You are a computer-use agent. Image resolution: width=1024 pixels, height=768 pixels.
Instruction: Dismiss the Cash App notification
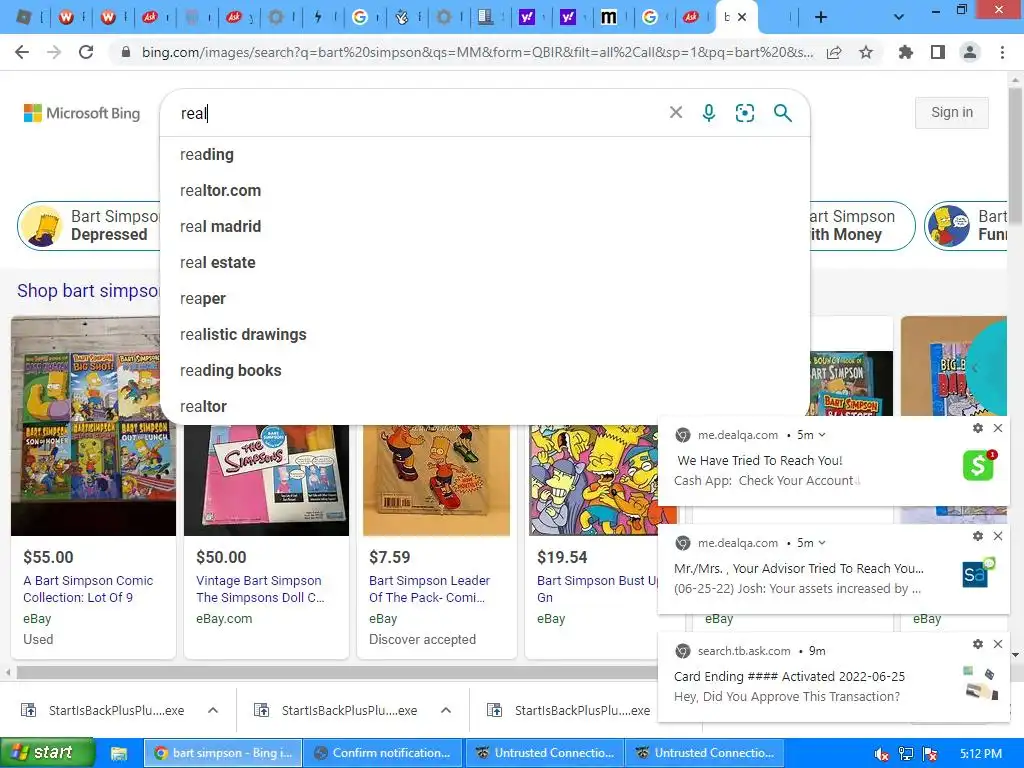click(998, 428)
